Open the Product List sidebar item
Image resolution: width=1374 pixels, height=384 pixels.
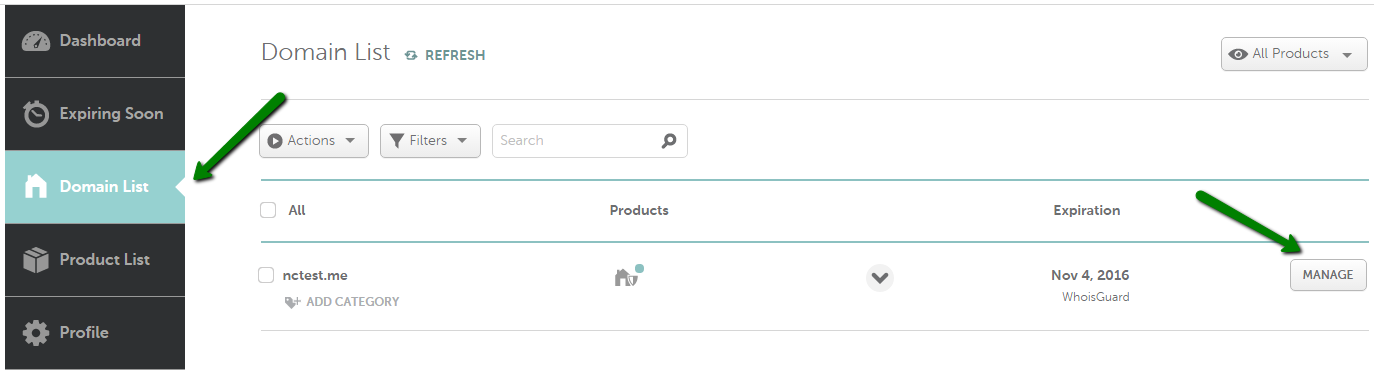(x=95, y=260)
